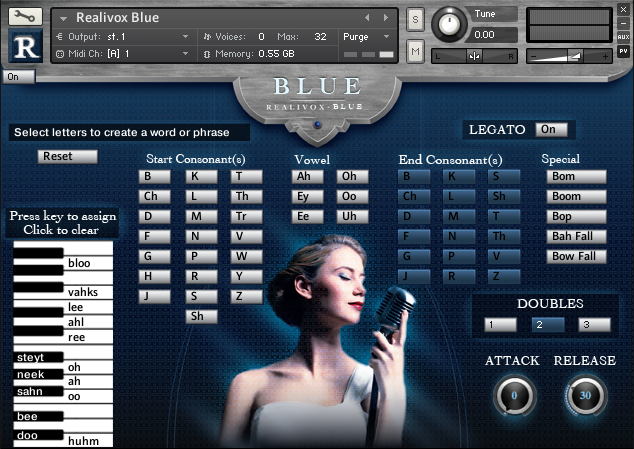Choose the Bom special phrase
The image size is (634, 449).
(x=576, y=176)
